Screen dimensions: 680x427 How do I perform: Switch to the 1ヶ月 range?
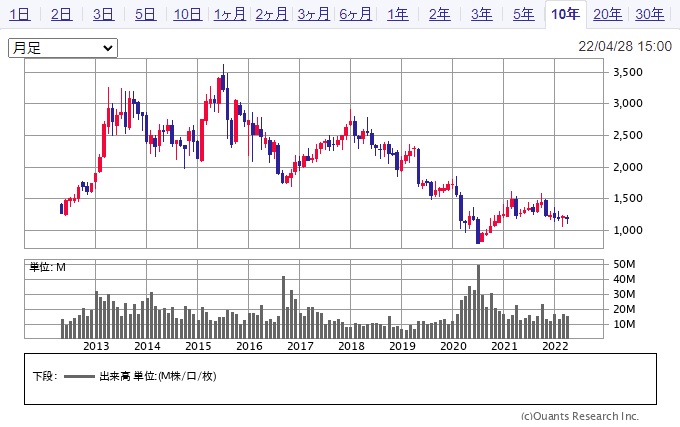pos(229,14)
